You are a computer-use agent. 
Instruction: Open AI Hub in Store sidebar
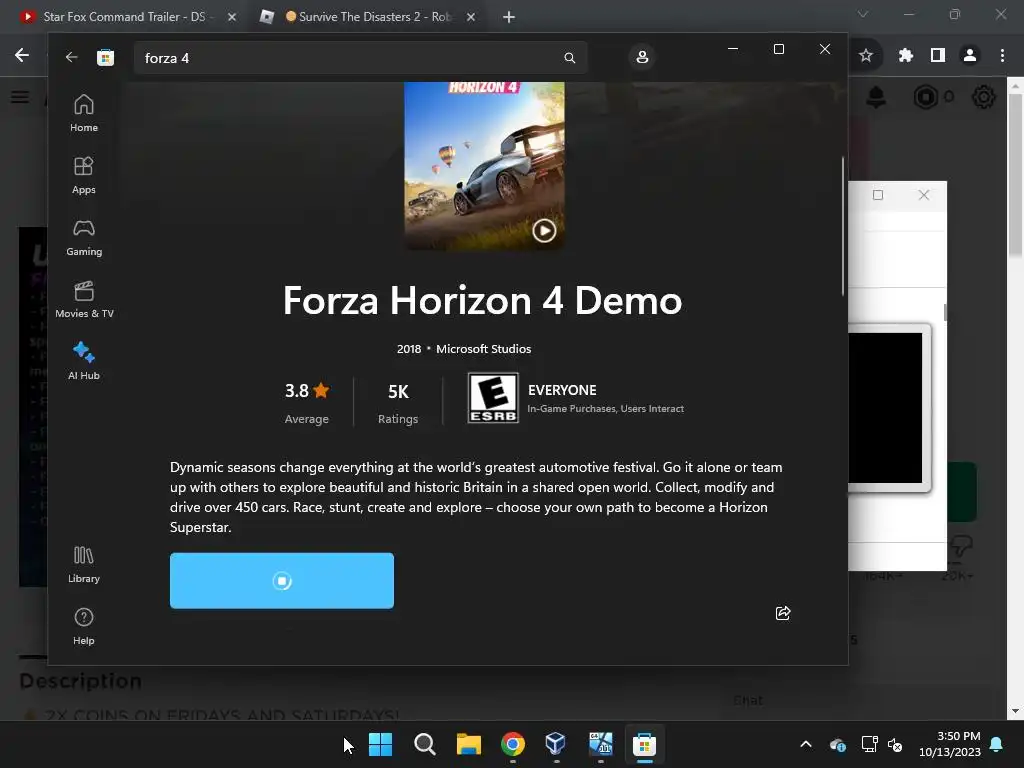click(84, 361)
